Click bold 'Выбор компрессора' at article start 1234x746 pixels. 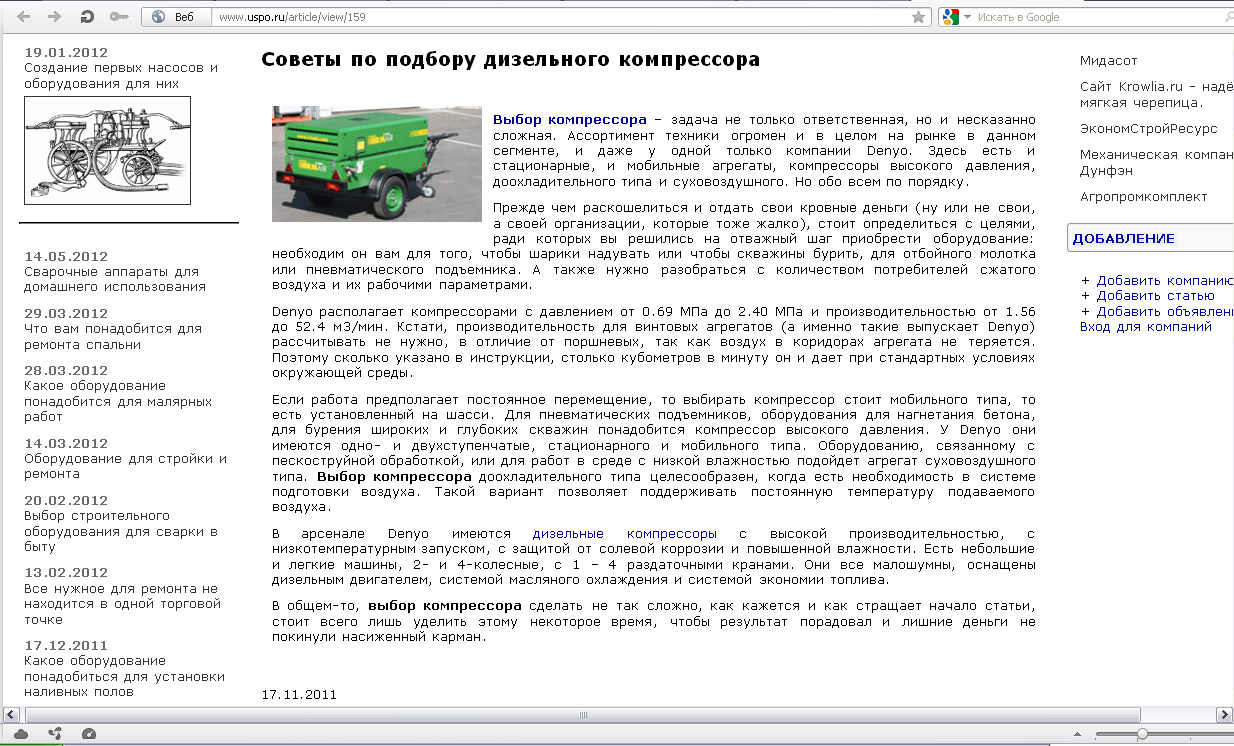(569, 119)
